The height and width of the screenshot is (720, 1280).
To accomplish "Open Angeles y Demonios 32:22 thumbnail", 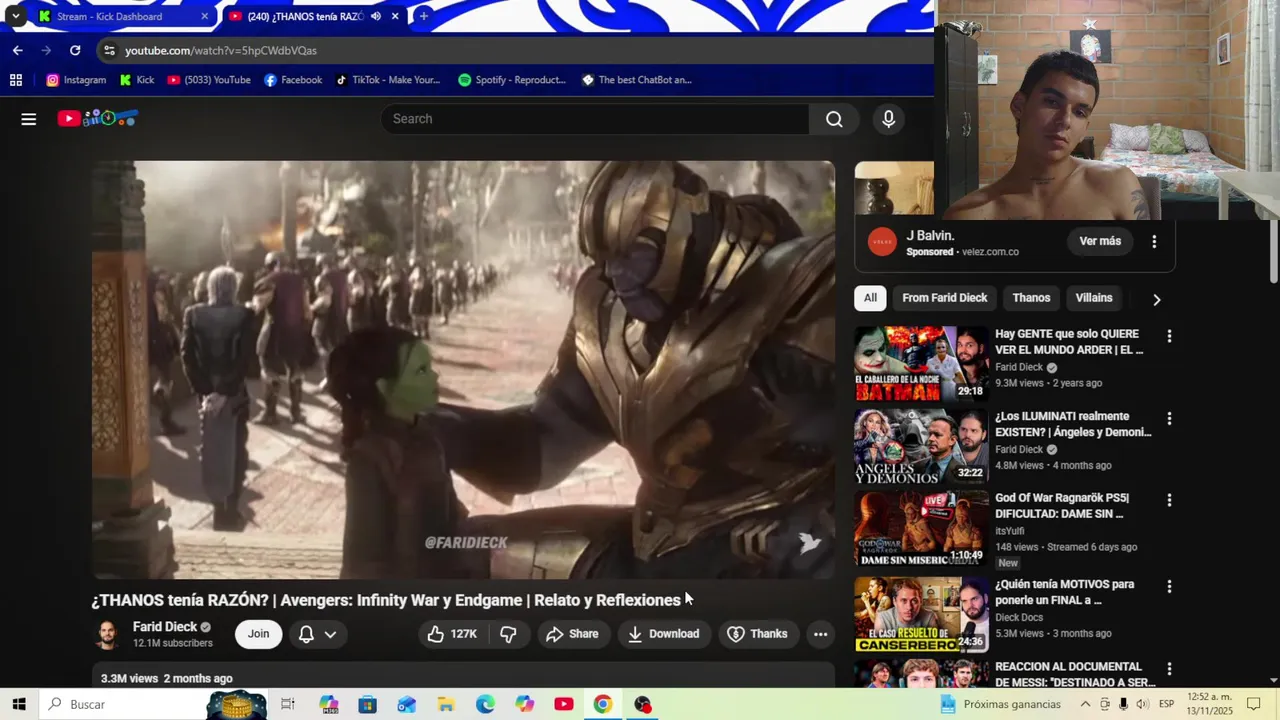I will pos(921,446).
